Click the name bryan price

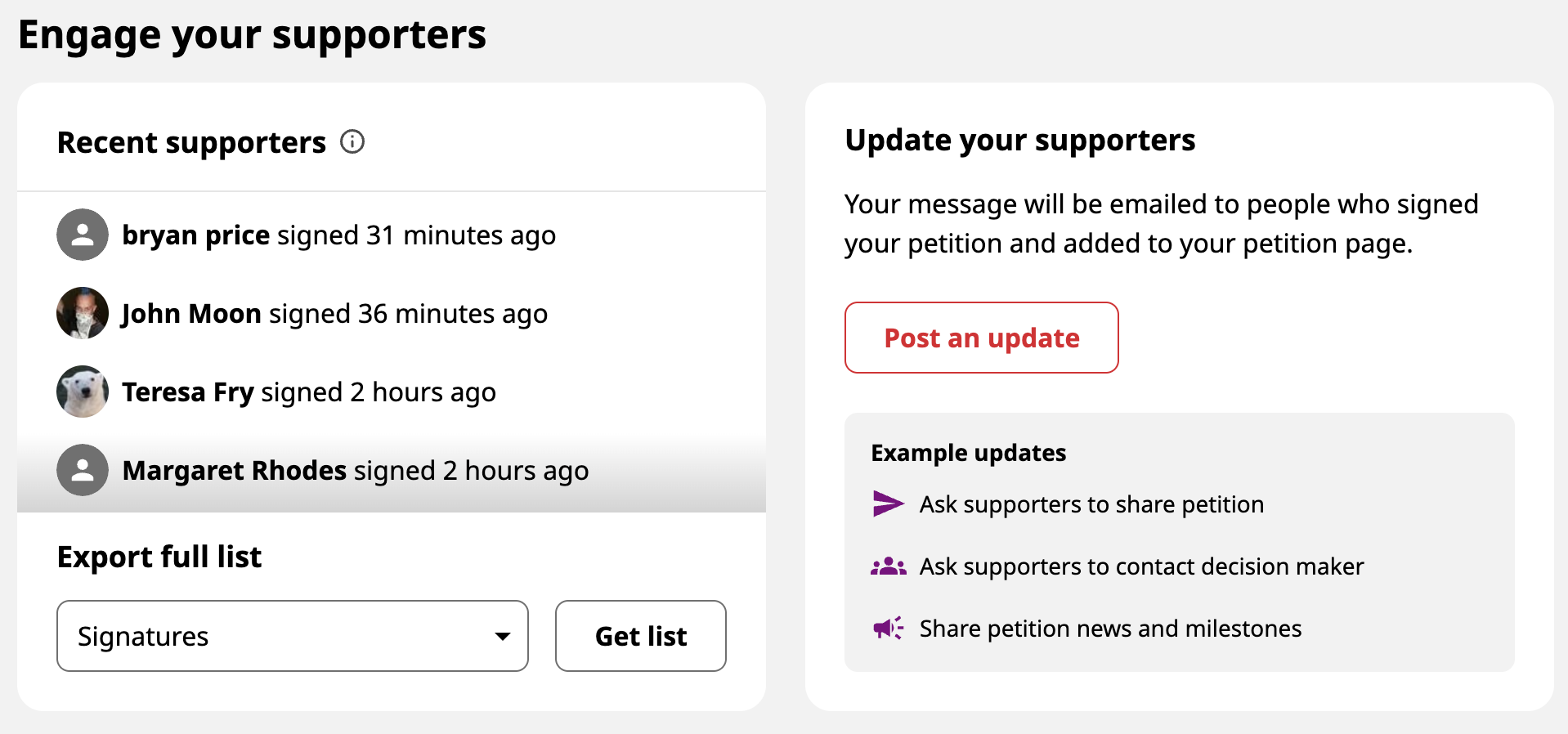pyautogui.click(x=196, y=235)
